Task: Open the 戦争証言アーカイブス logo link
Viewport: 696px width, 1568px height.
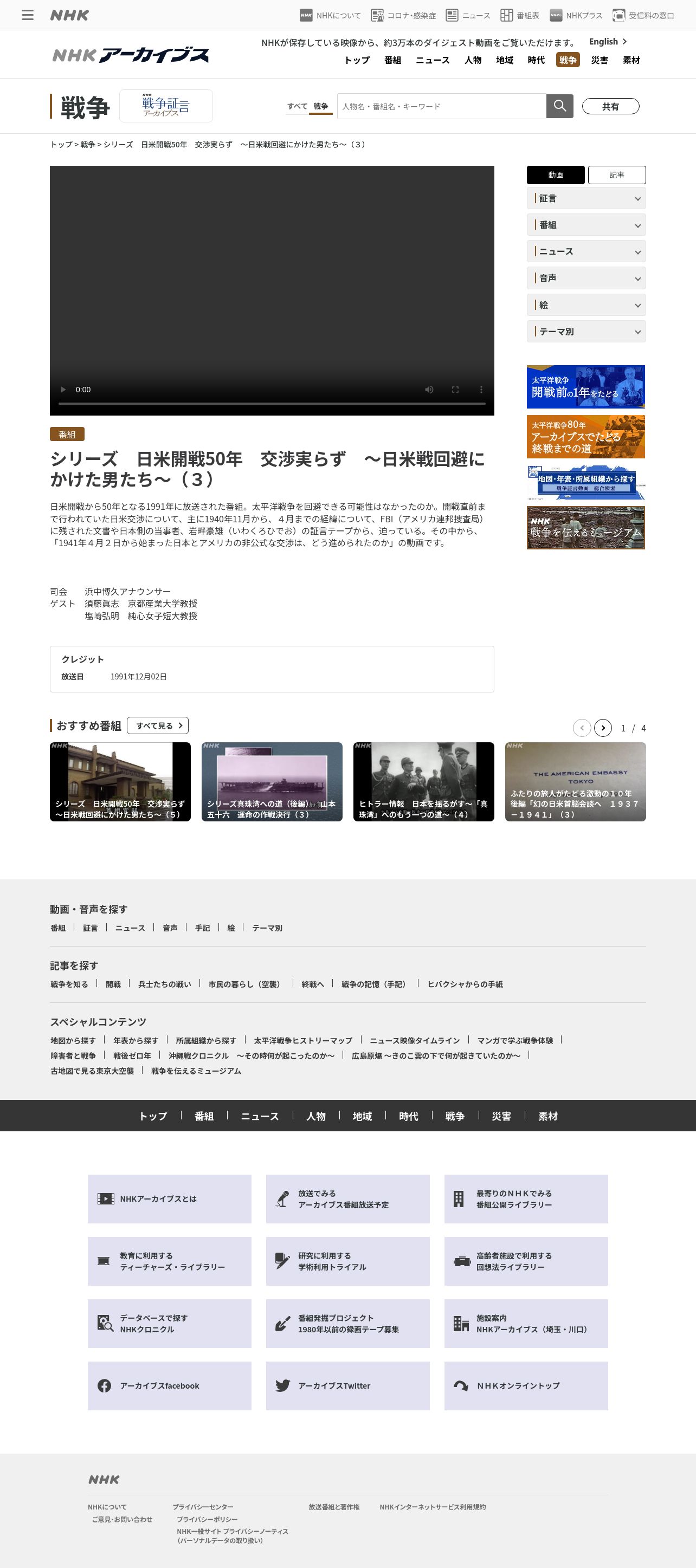Action: [166, 106]
